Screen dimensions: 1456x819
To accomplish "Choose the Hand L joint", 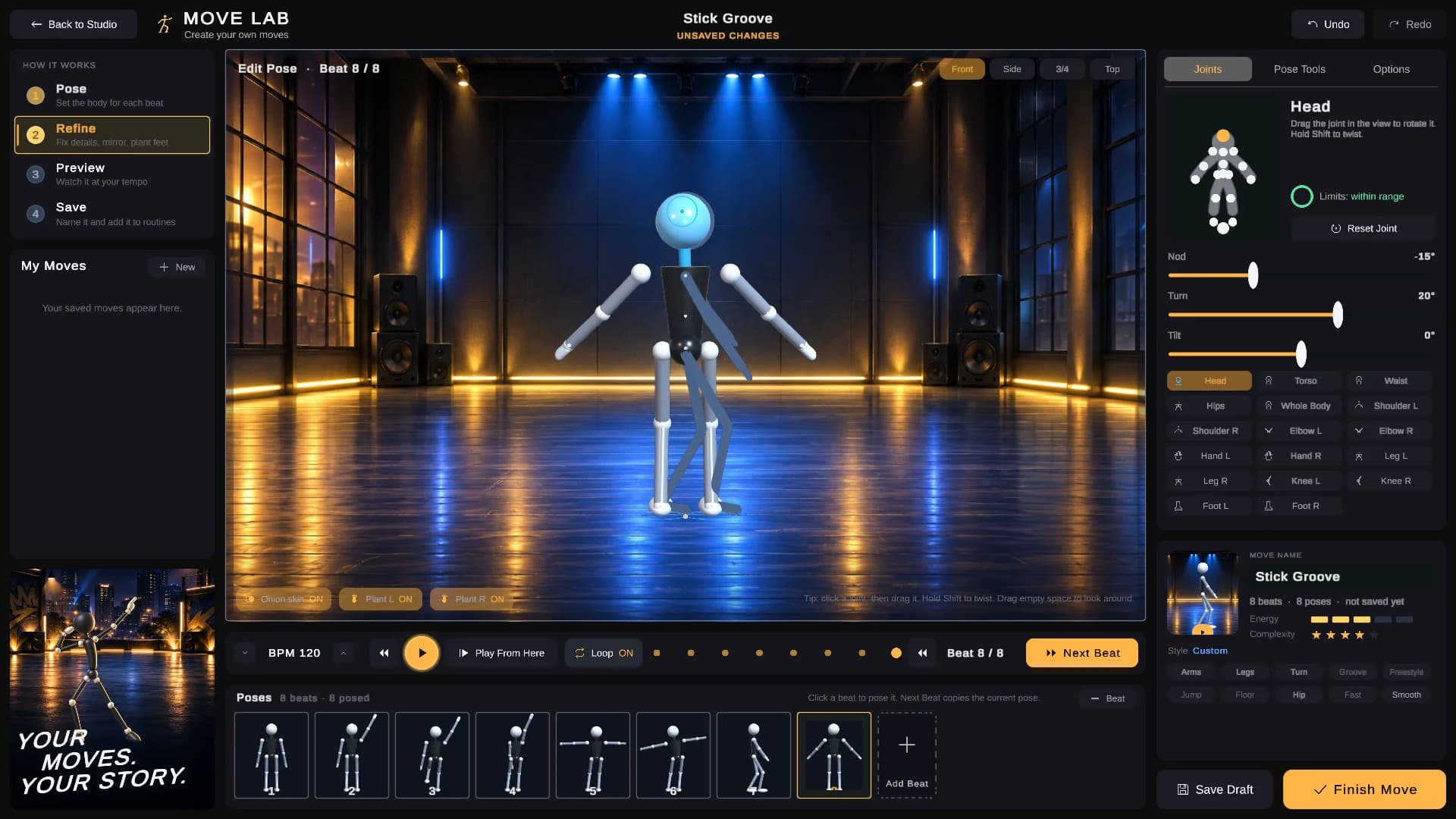I will tap(1209, 456).
